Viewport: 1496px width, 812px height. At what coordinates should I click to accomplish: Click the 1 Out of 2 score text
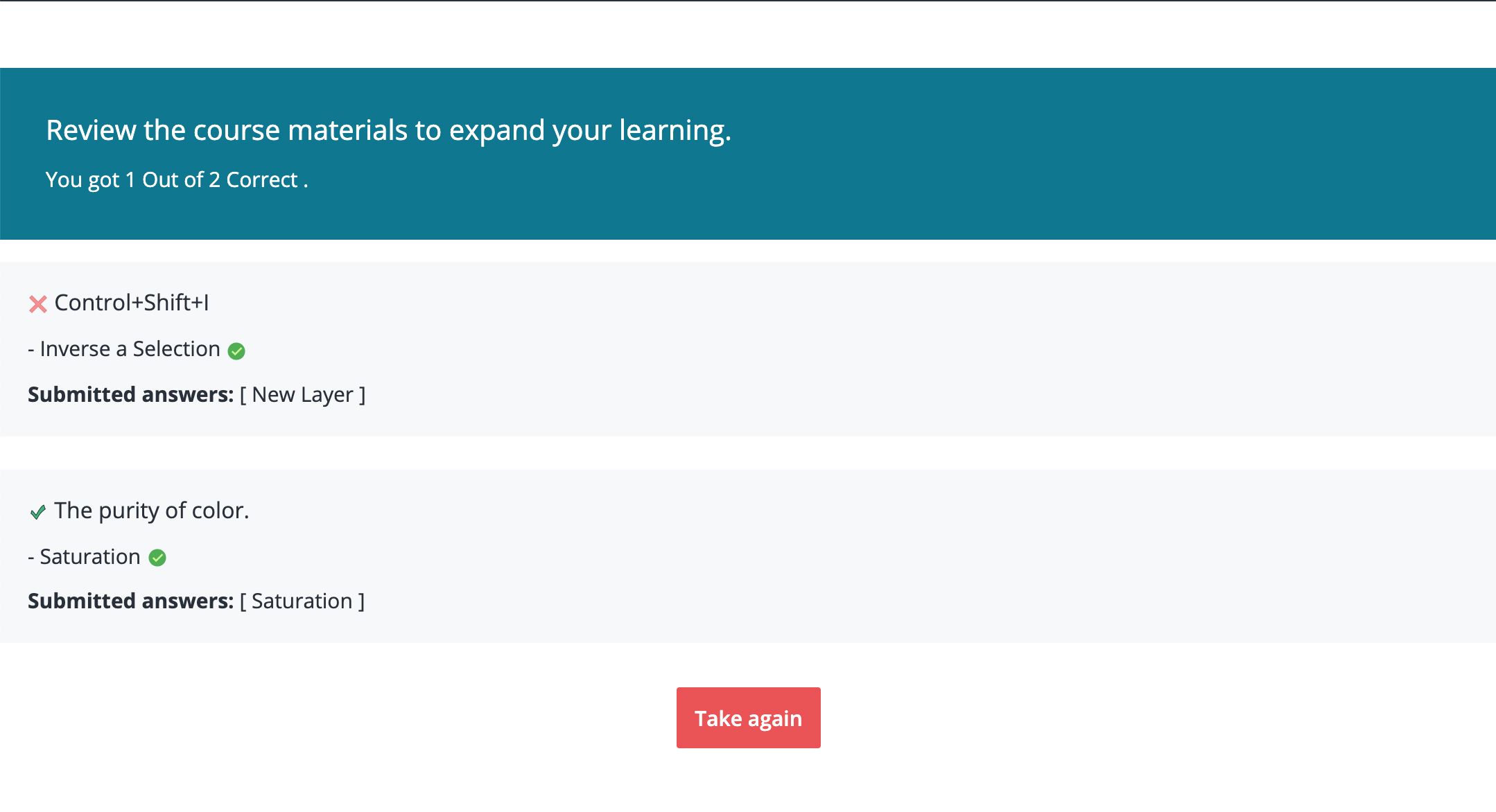click(173, 180)
